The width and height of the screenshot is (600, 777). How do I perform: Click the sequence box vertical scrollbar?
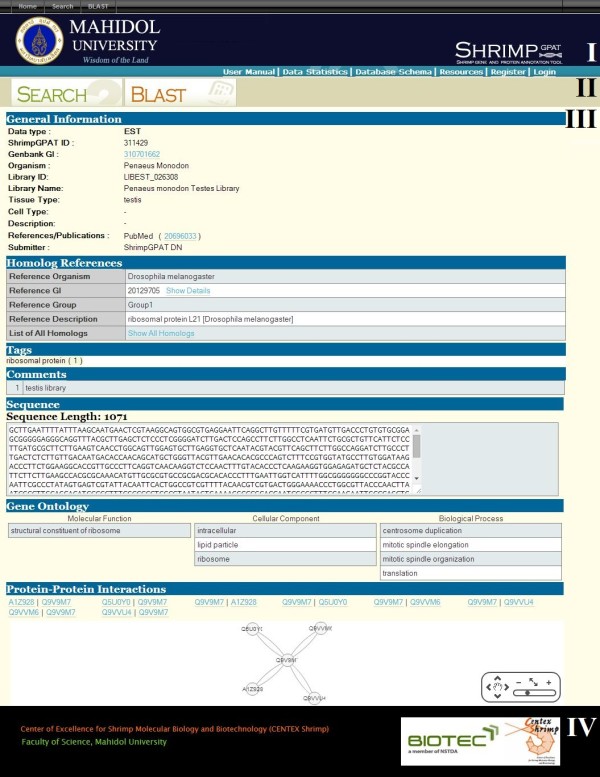pyautogui.click(x=416, y=458)
